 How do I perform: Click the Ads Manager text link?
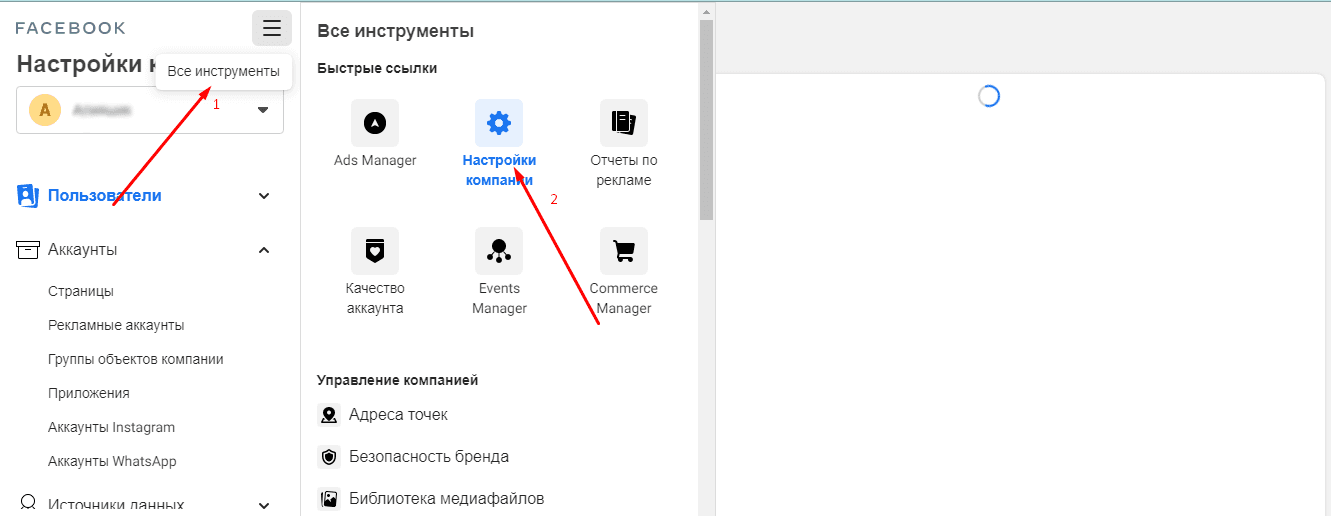[x=375, y=160]
